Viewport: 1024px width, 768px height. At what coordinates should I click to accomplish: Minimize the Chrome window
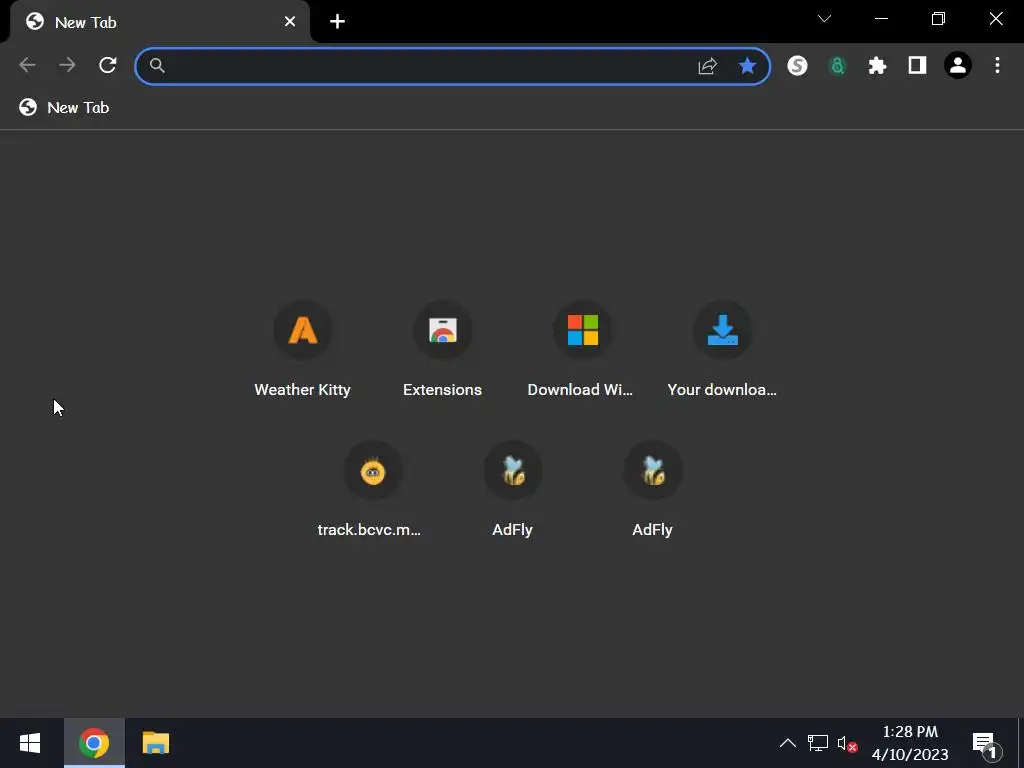[881, 18]
